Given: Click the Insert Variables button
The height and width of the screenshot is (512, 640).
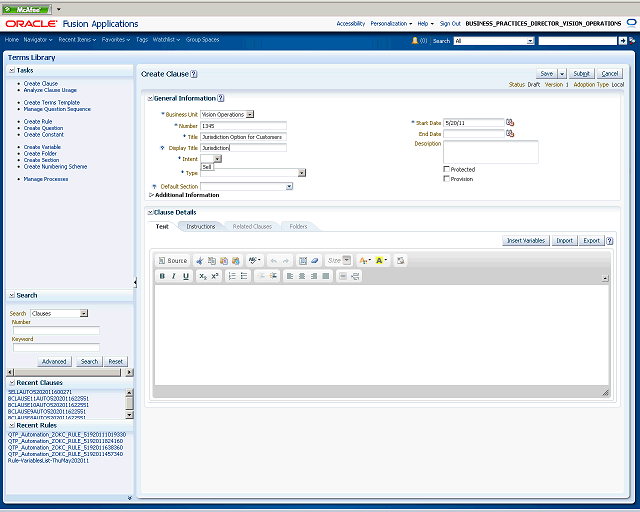Looking at the screenshot, I should click(x=526, y=241).
